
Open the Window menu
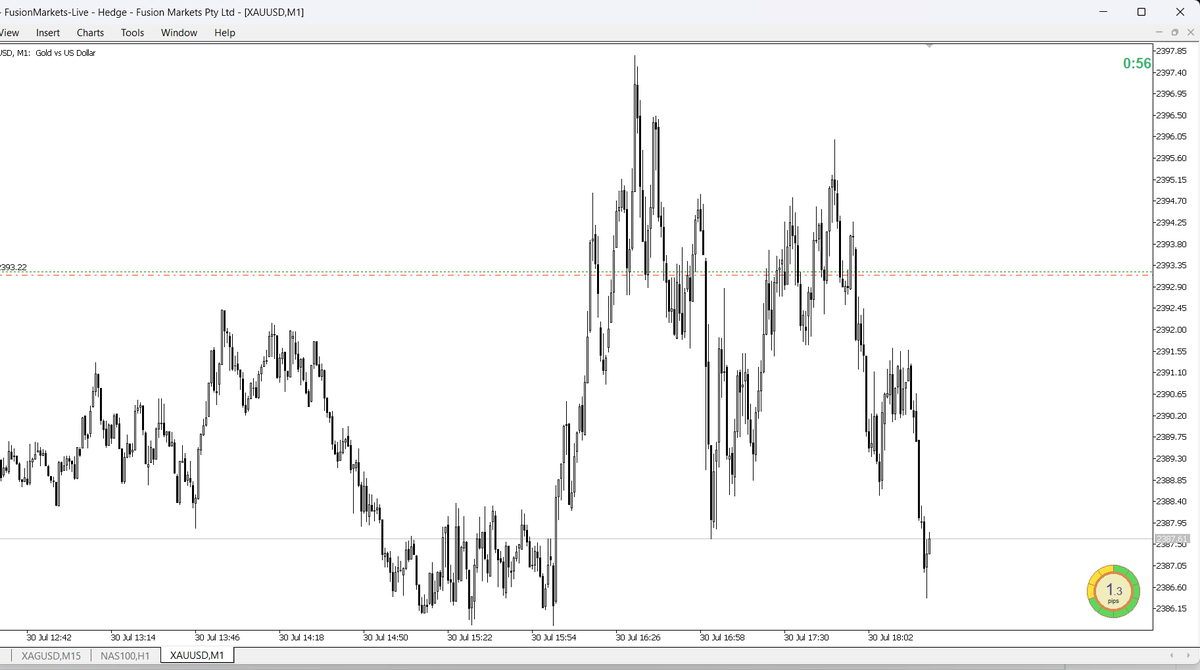pyautogui.click(x=179, y=32)
